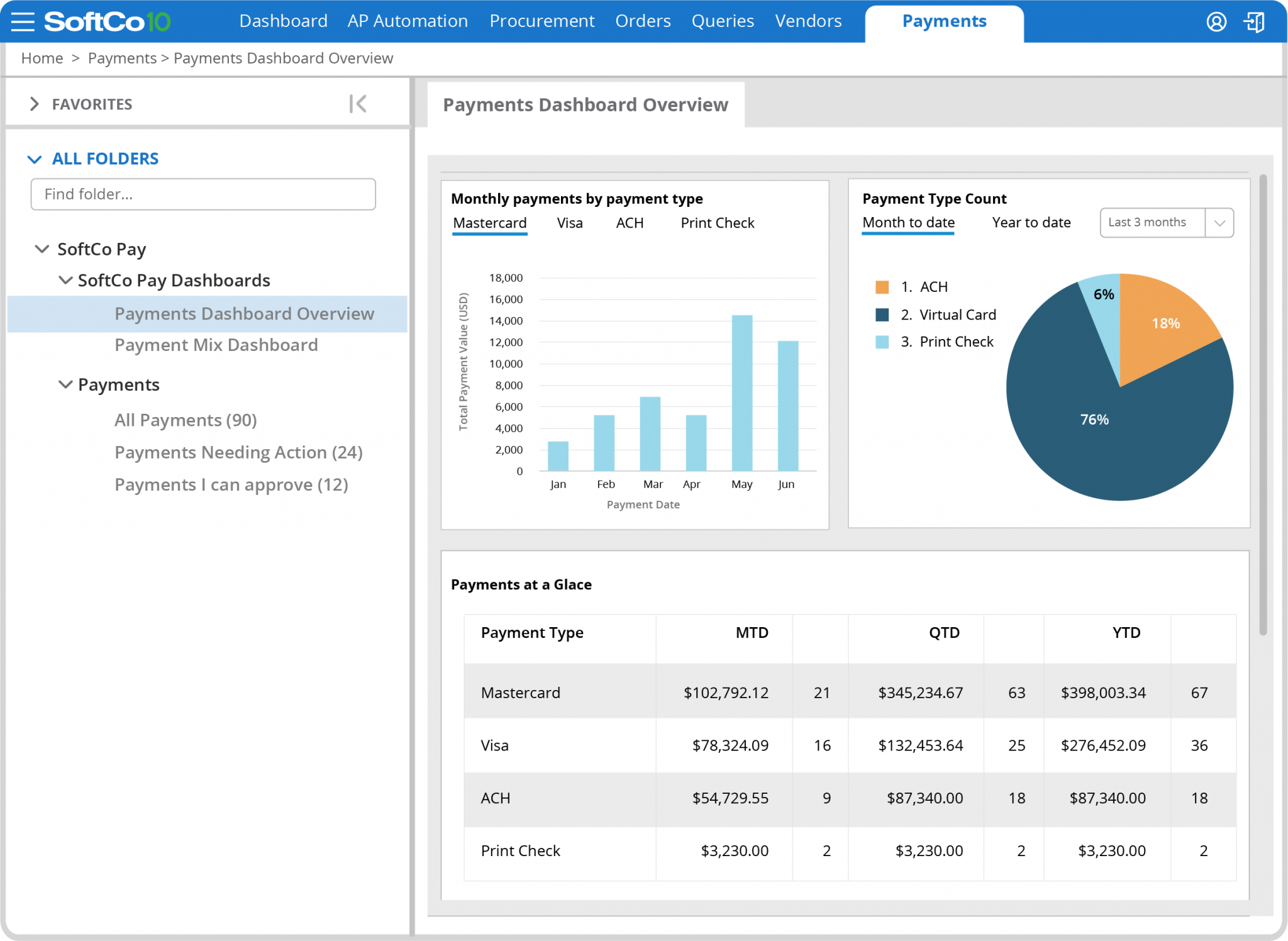1288x941 pixels.
Task: Navigate to Home via breadcrumb
Action: (x=42, y=58)
